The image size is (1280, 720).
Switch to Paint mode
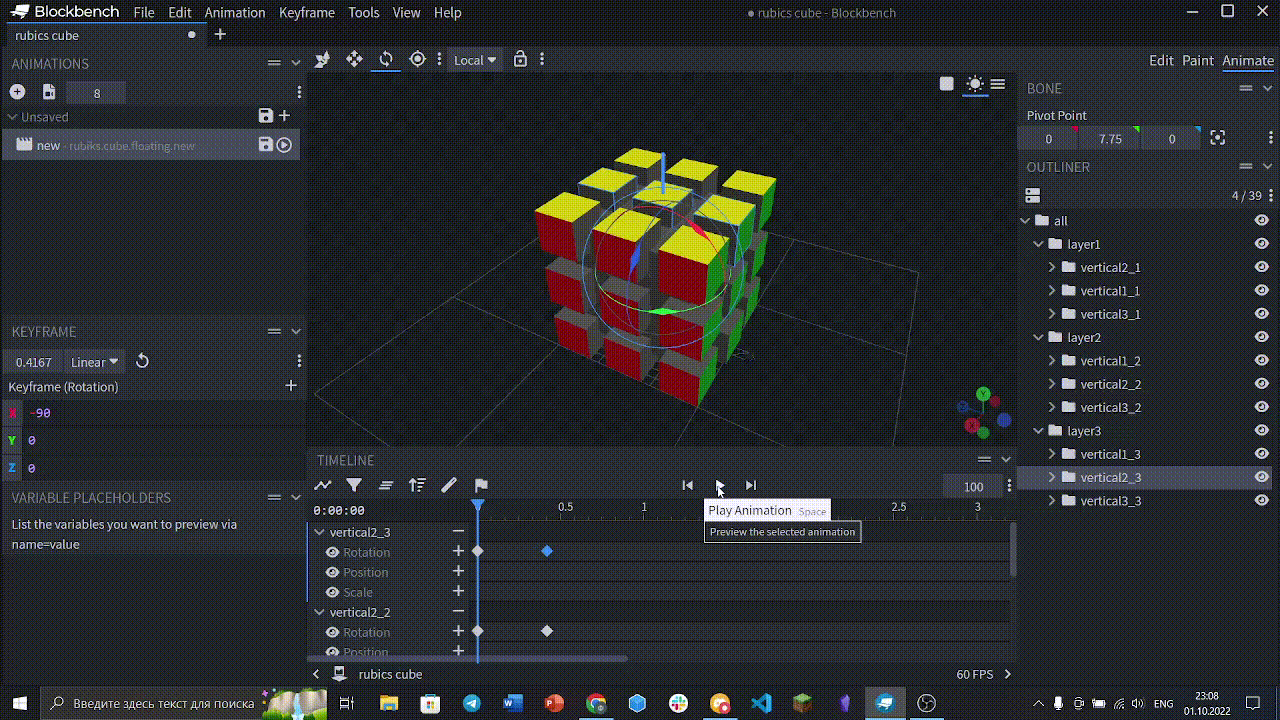click(x=1198, y=60)
